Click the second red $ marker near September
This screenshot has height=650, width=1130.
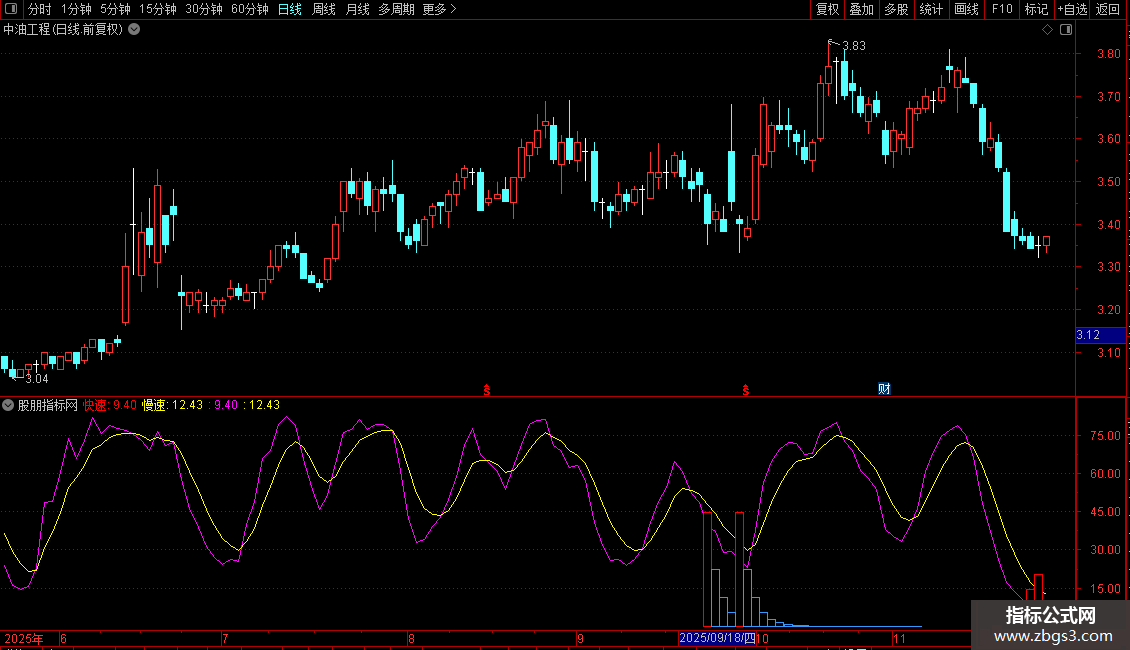[746, 389]
